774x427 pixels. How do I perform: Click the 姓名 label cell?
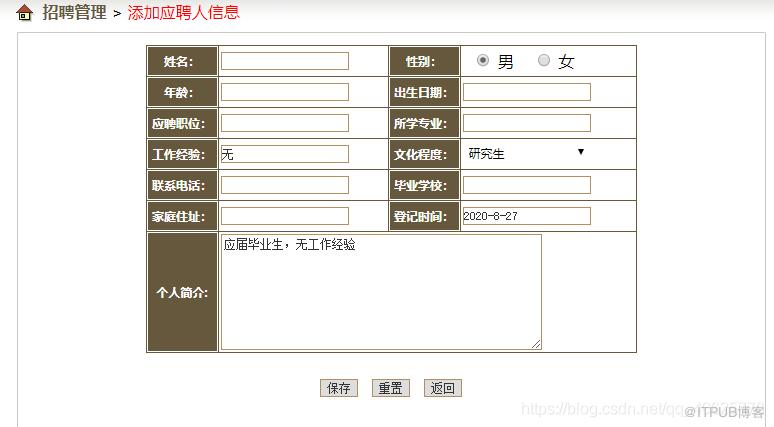[182, 61]
